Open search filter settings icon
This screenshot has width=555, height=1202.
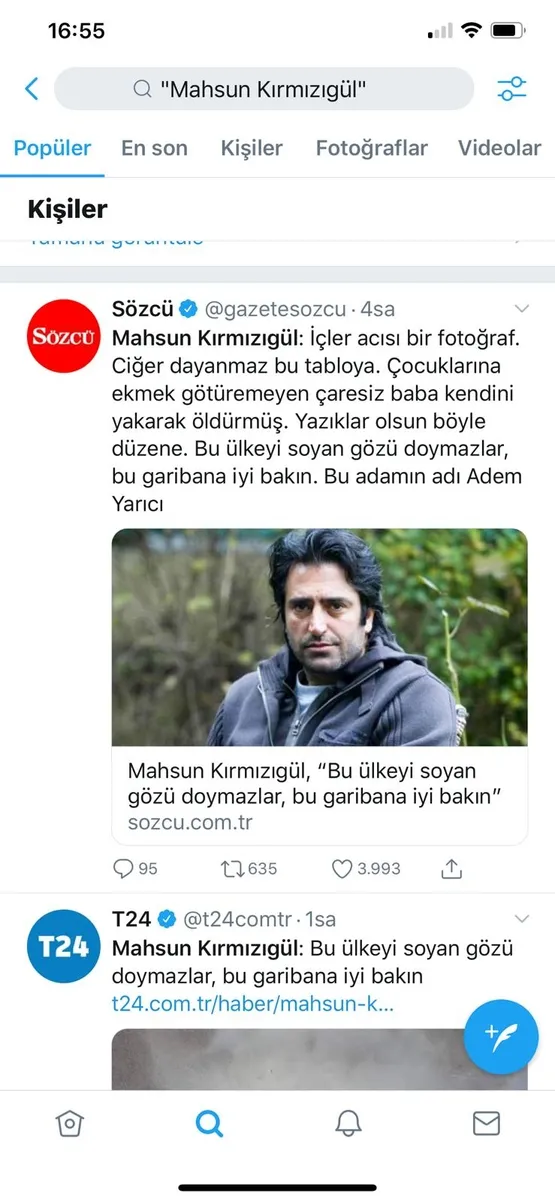coord(511,89)
